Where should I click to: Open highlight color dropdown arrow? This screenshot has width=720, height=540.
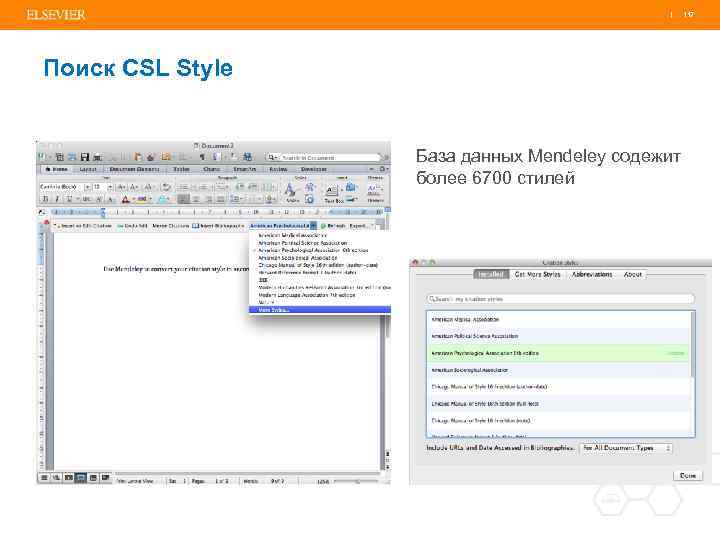click(150, 199)
